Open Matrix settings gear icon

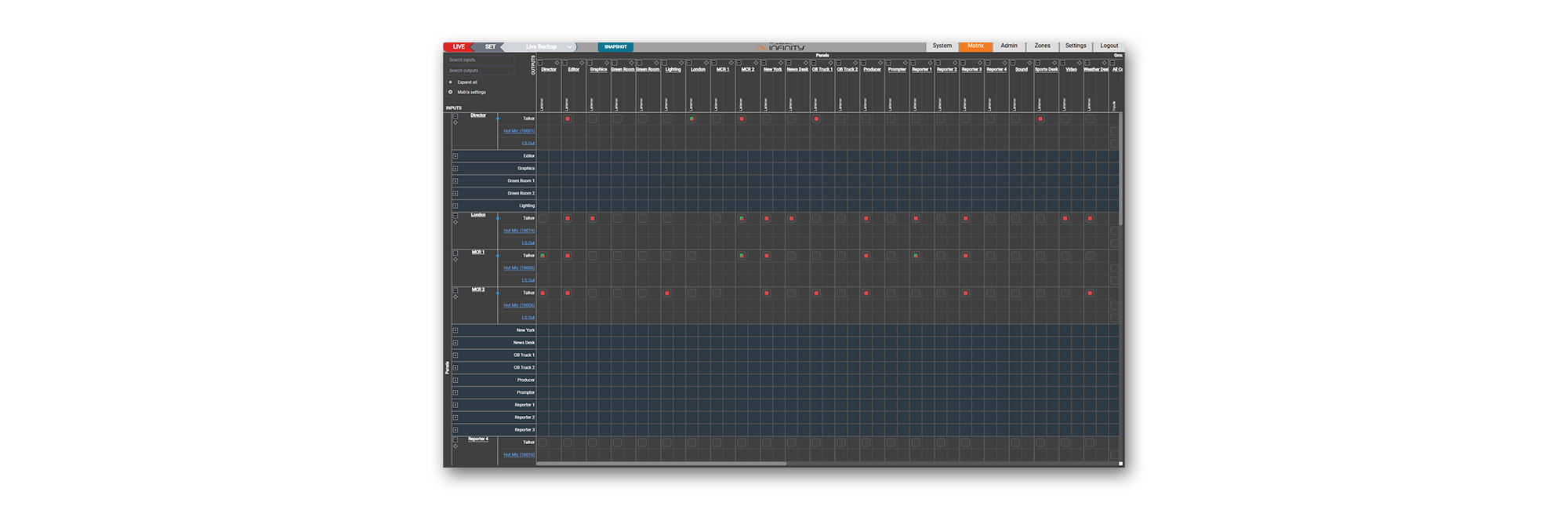pyautogui.click(x=450, y=92)
